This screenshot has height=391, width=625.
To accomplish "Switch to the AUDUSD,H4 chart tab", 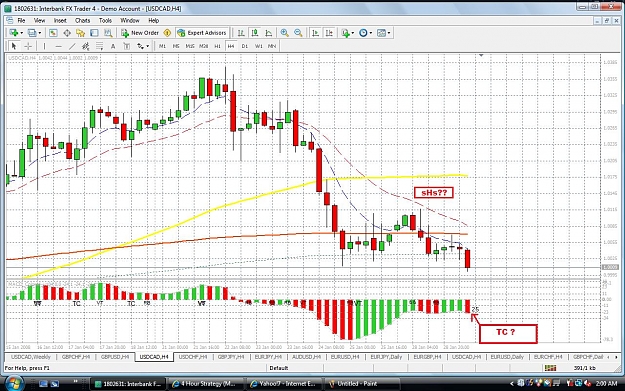I will [307, 357].
